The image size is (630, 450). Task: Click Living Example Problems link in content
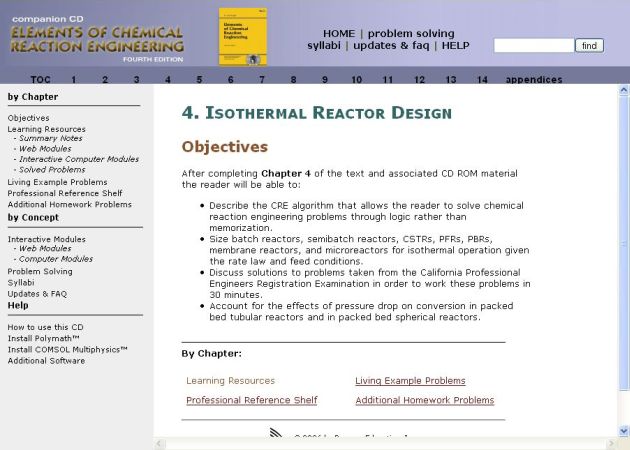pyautogui.click(x=410, y=381)
